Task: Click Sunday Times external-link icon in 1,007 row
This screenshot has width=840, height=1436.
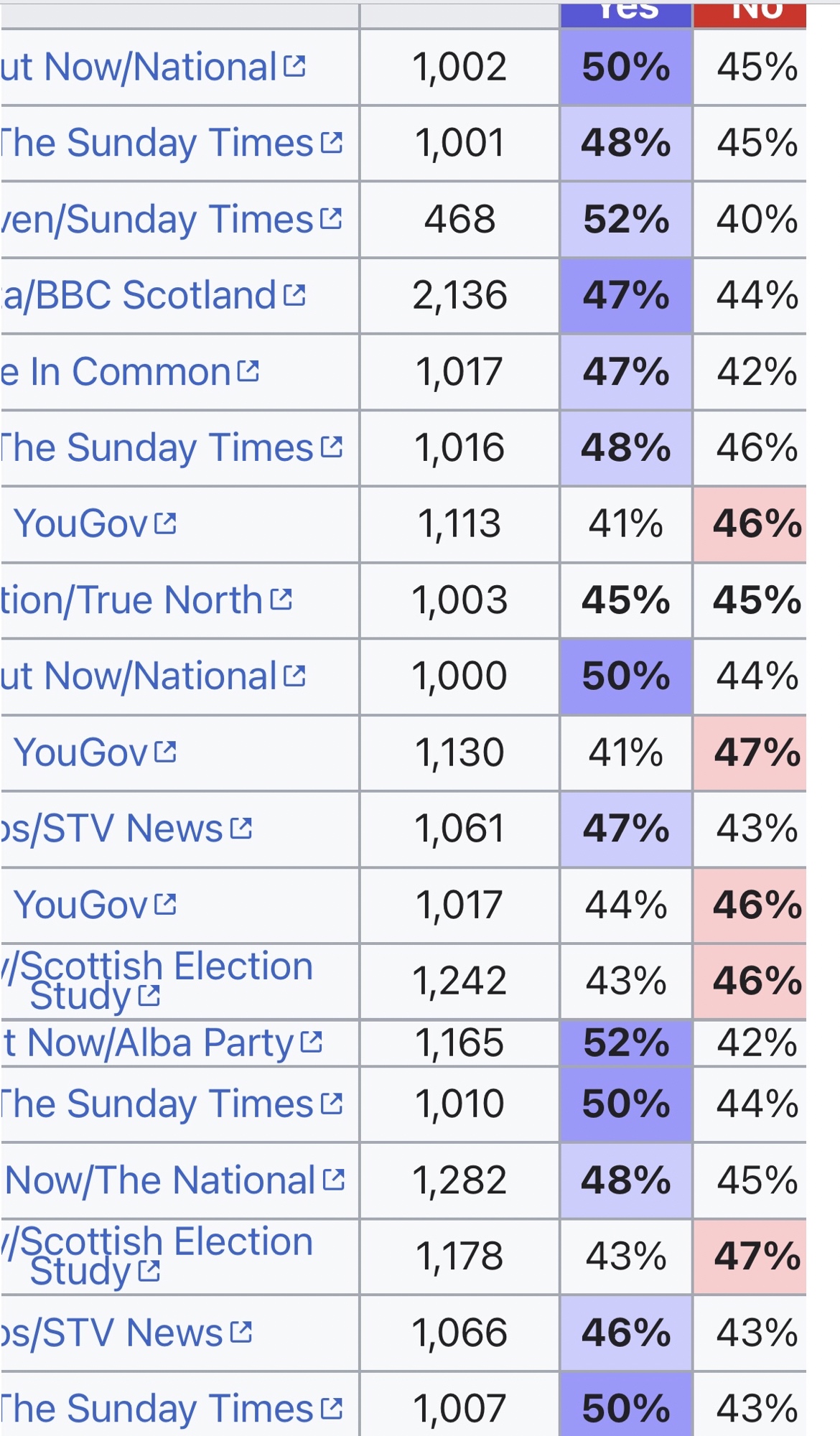Action: [331, 1408]
